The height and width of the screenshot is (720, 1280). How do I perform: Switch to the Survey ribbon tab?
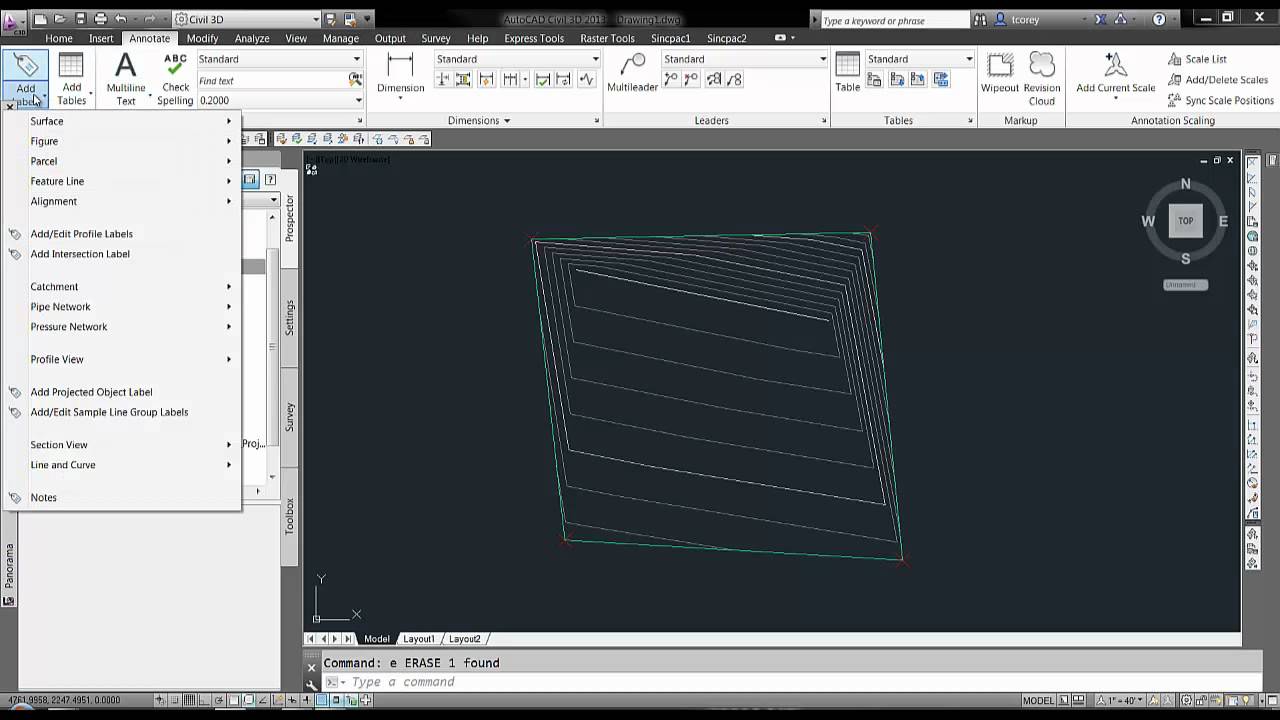tap(436, 38)
